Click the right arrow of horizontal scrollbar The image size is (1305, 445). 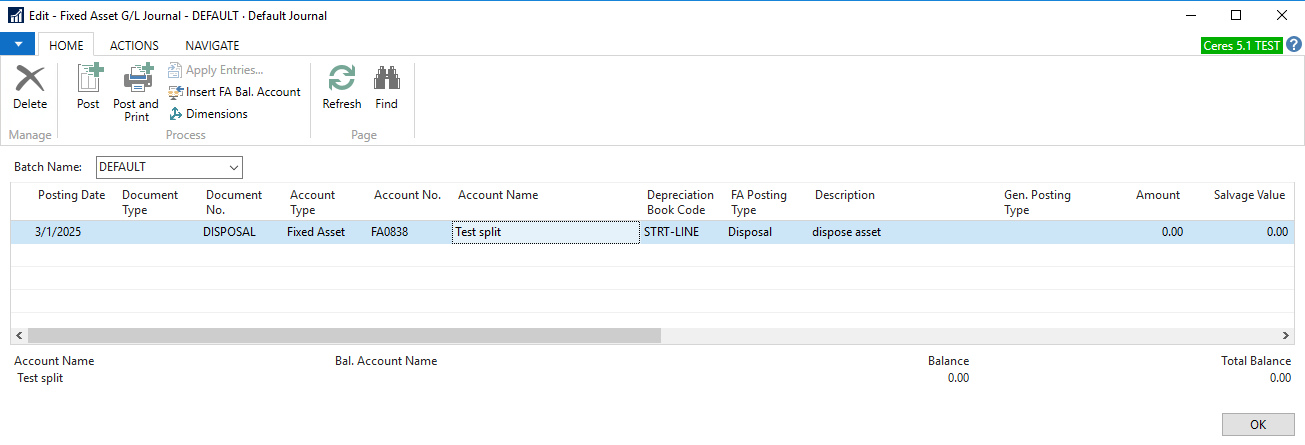coord(1287,336)
